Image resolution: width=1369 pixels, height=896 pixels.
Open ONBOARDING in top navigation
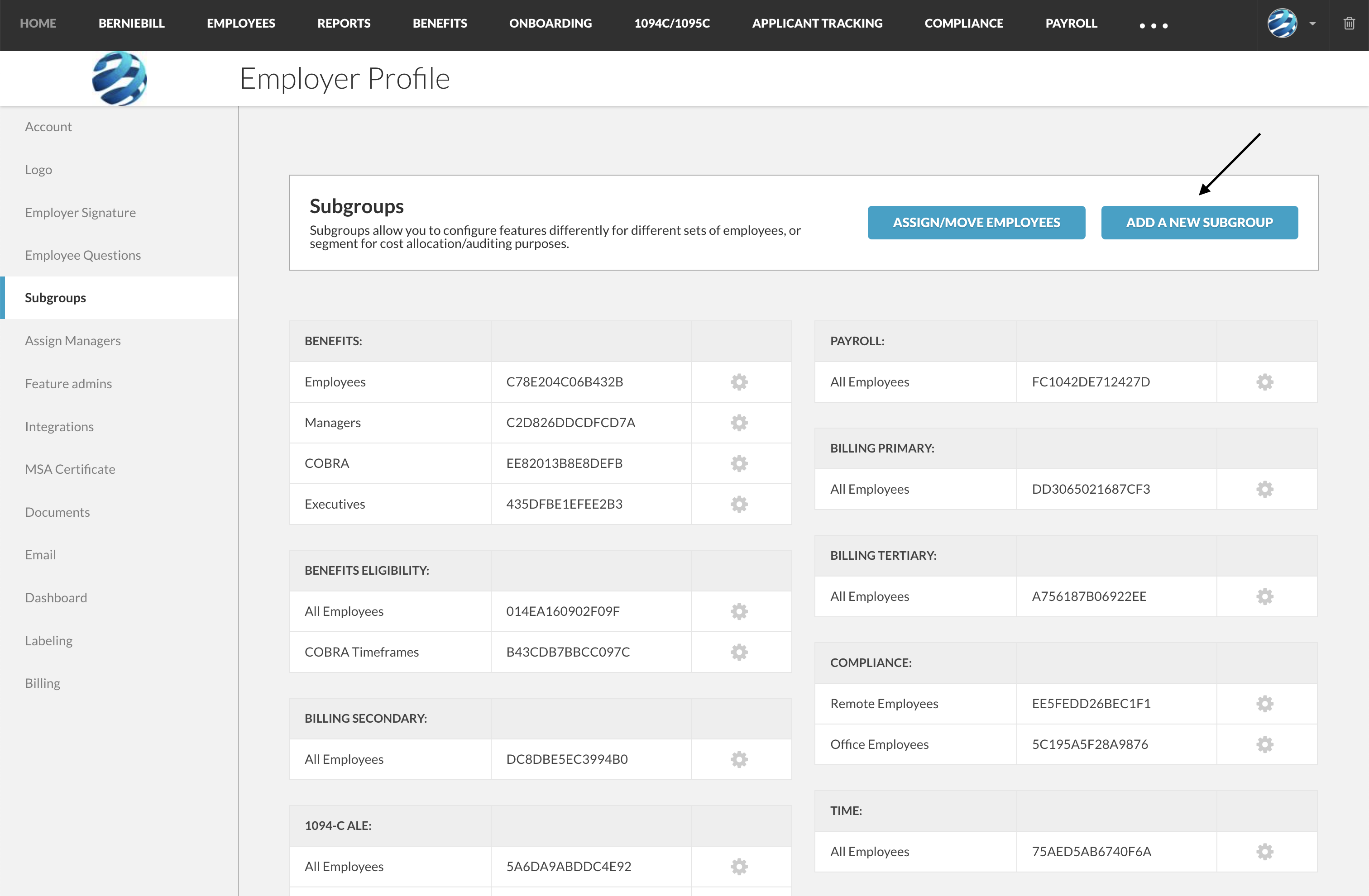pos(550,24)
